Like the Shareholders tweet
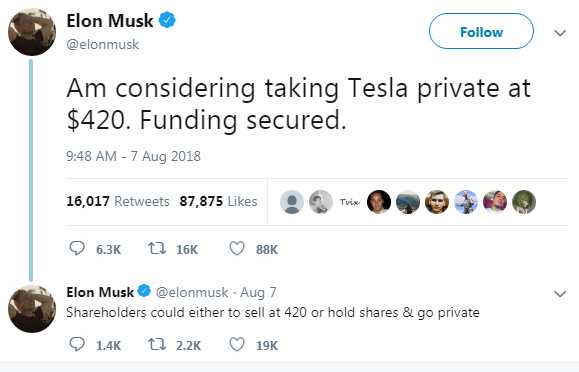 click(x=237, y=344)
